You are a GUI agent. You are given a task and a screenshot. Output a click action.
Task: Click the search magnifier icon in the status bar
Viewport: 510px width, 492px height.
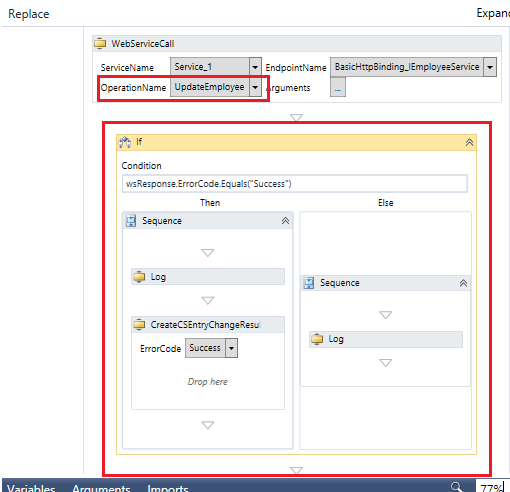click(x=457, y=487)
